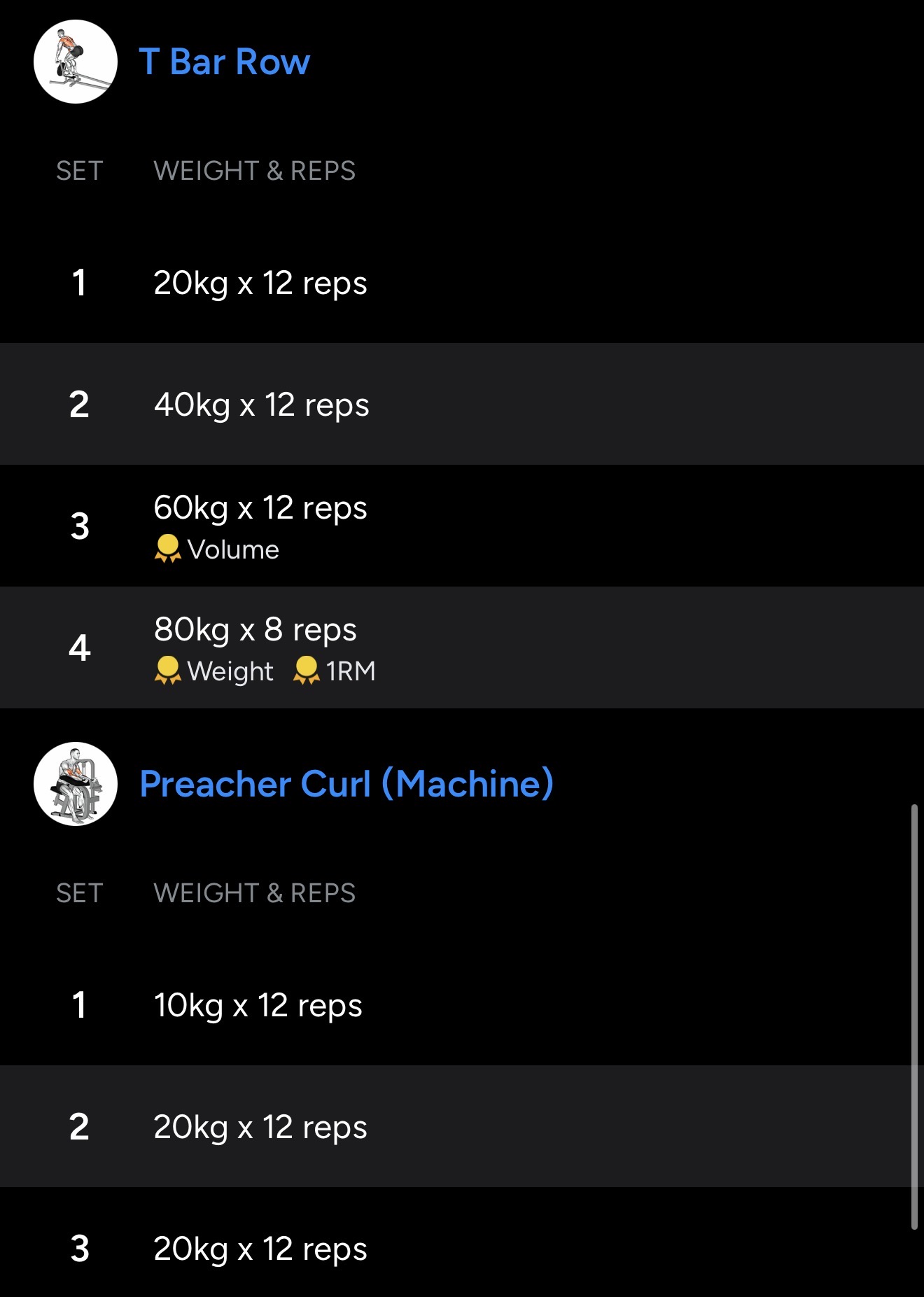Screen dimensions: 924x1297
Task: Tap the Weight record medal icon
Action: click(167, 671)
